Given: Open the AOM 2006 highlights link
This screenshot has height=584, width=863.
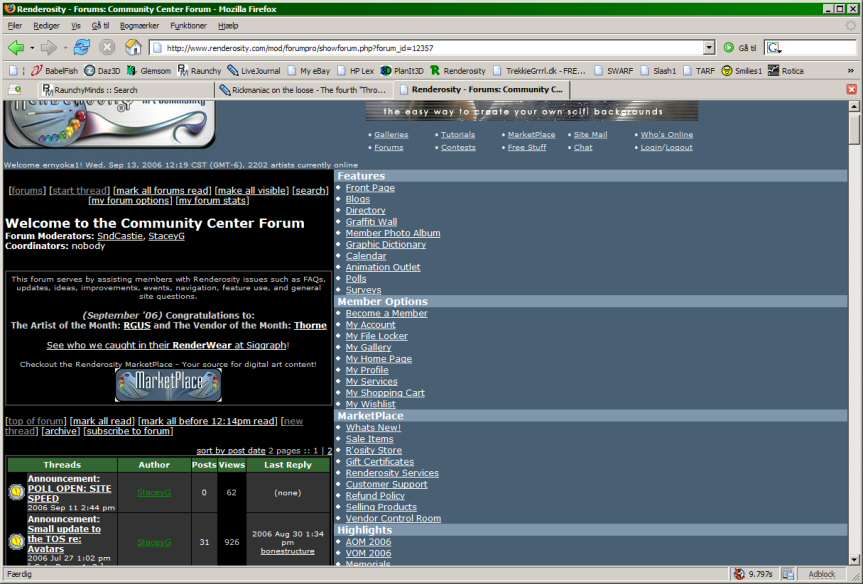Looking at the screenshot, I should tap(368, 542).
